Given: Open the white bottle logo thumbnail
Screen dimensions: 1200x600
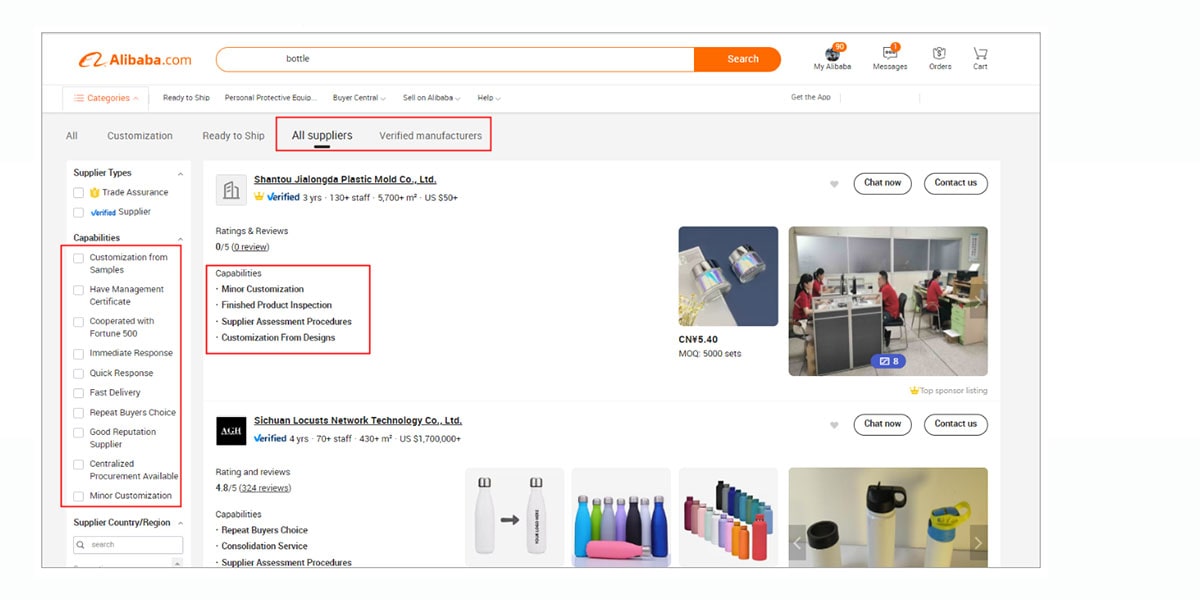Looking at the screenshot, I should tap(515, 517).
